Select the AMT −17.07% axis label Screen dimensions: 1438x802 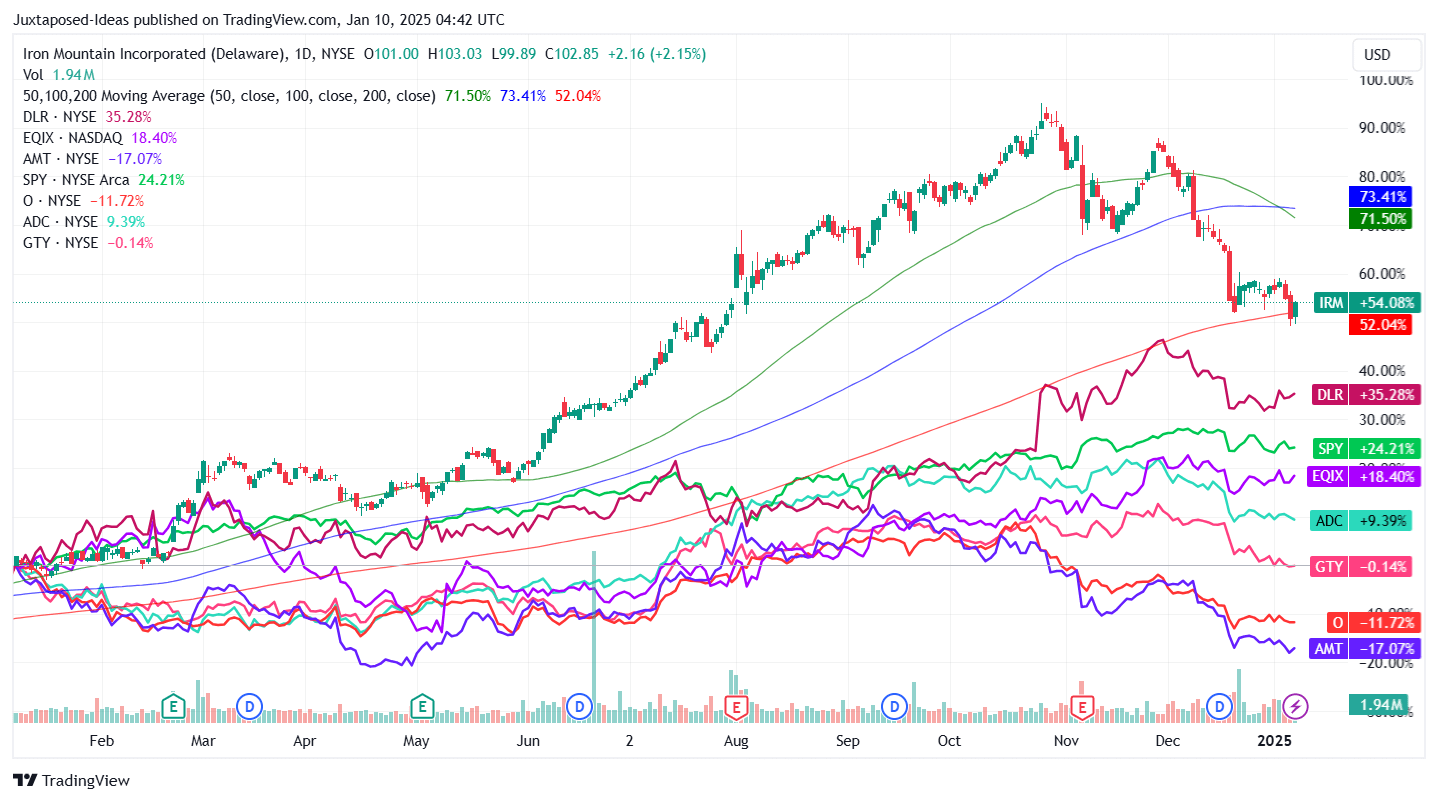tap(1364, 649)
